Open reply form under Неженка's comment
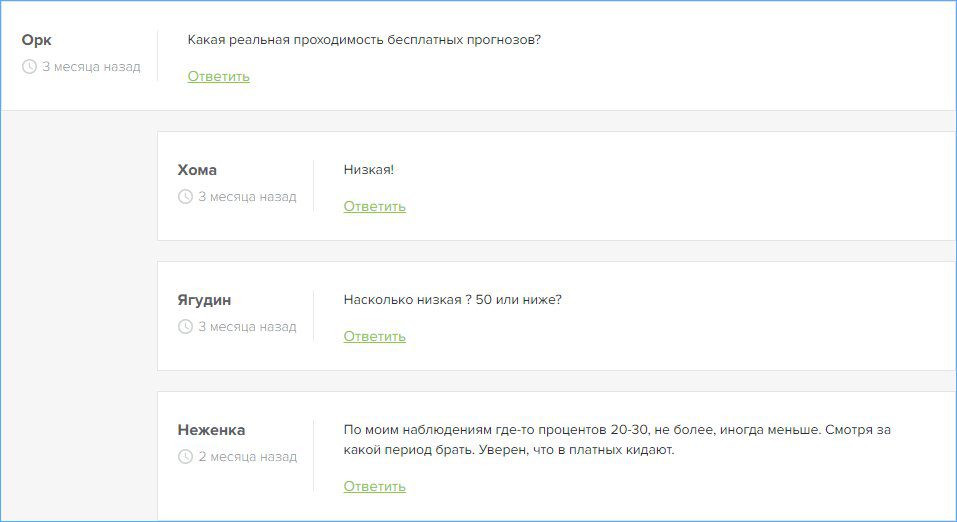The image size is (957, 522). point(374,486)
